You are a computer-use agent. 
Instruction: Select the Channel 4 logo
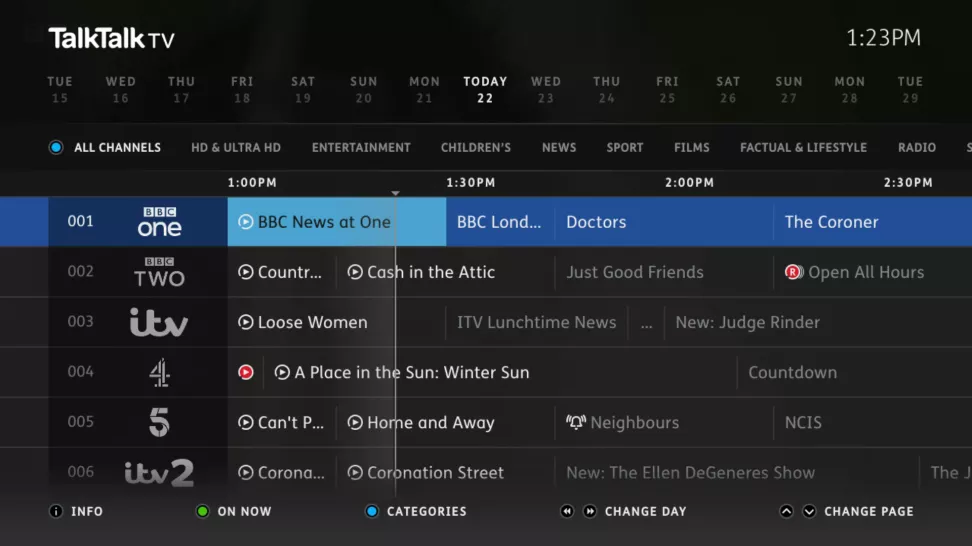(159, 372)
